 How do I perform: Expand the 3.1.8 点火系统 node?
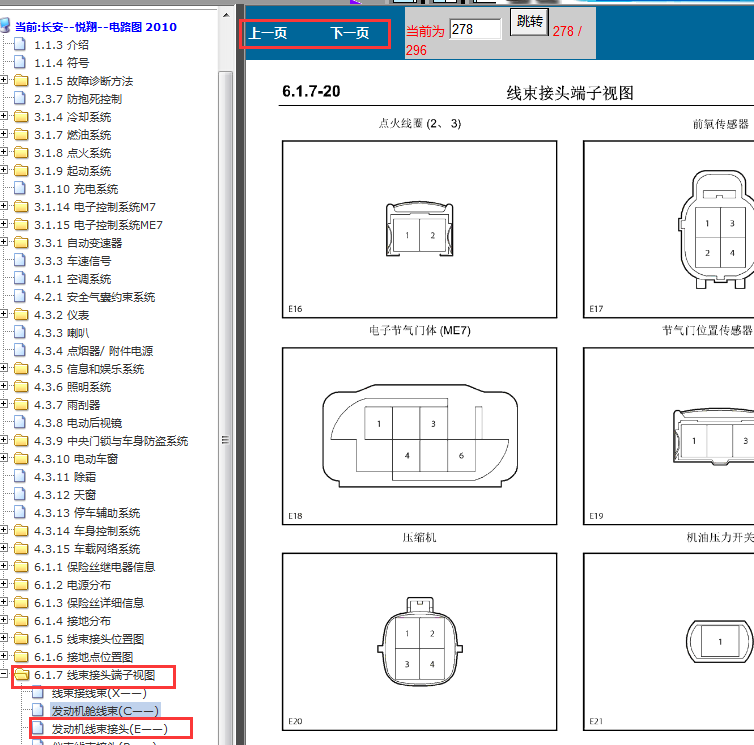4,152
